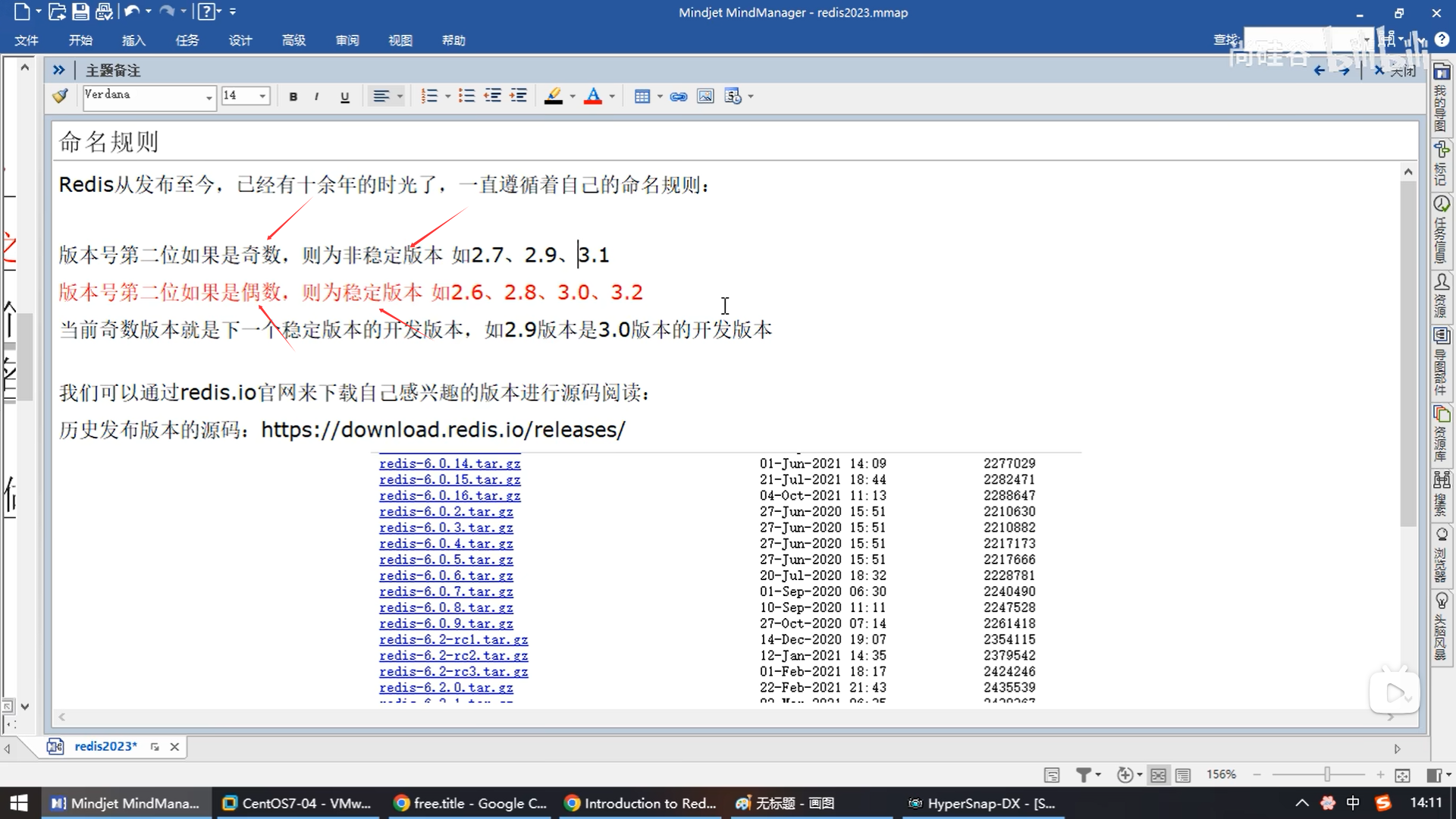Click the format painter brush icon

60,96
